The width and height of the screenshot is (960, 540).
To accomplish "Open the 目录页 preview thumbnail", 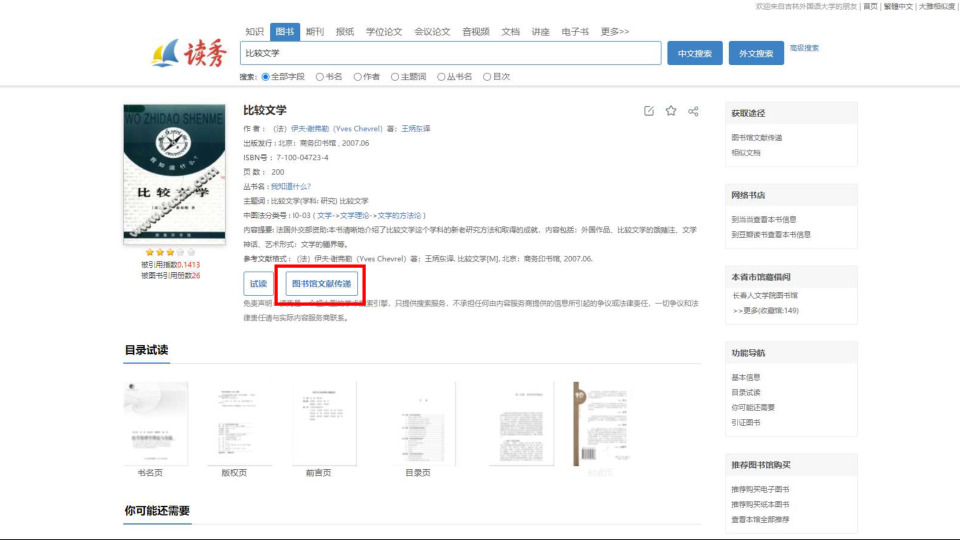I will click(423, 424).
